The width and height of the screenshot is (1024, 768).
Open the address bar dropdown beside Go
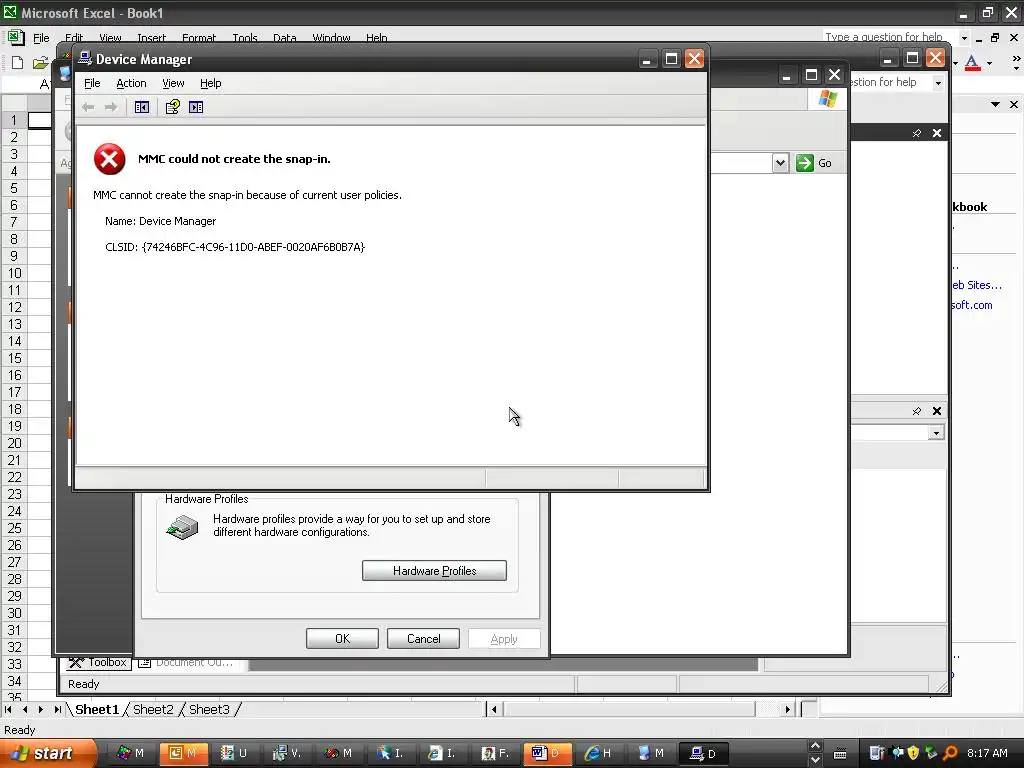pos(780,163)
